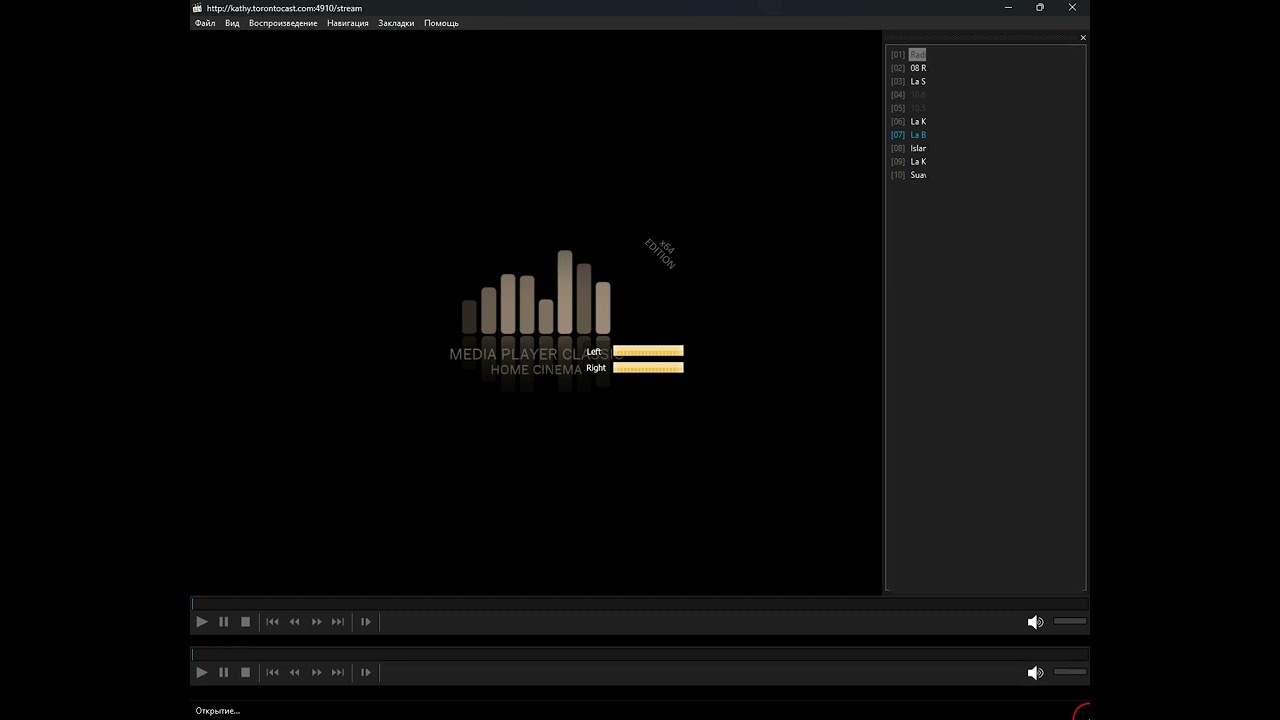Open the Вид menu
This screenshot has height=720, width=1280.
[x=232, y=23]
